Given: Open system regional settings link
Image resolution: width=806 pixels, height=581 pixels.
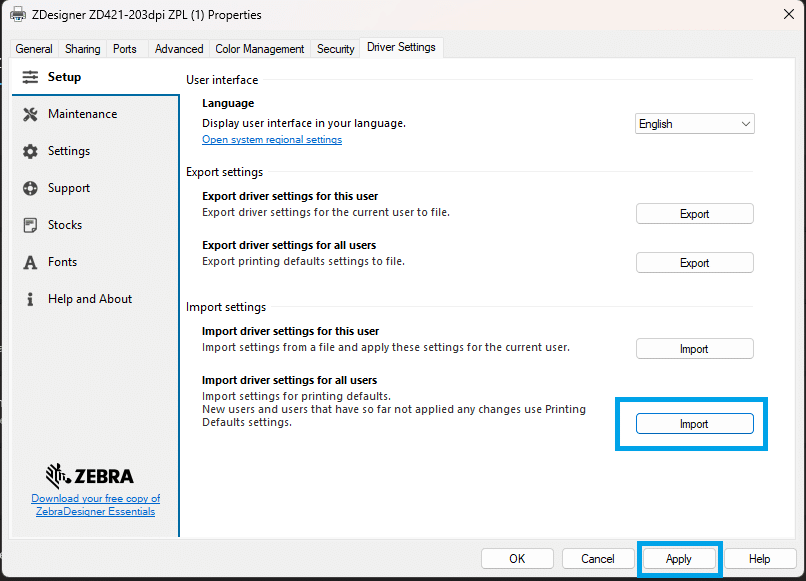Looking at the screenshot, I should [272, 139].
